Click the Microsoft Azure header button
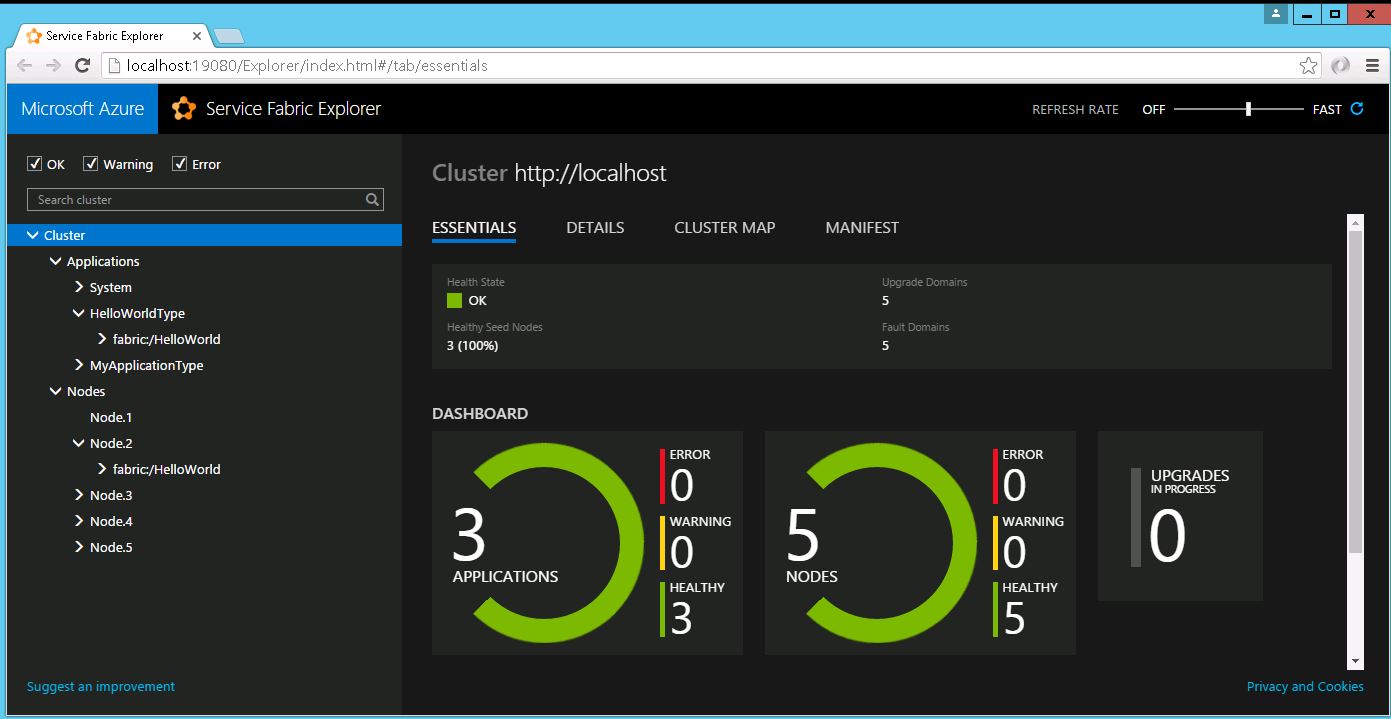 (82, 109)
